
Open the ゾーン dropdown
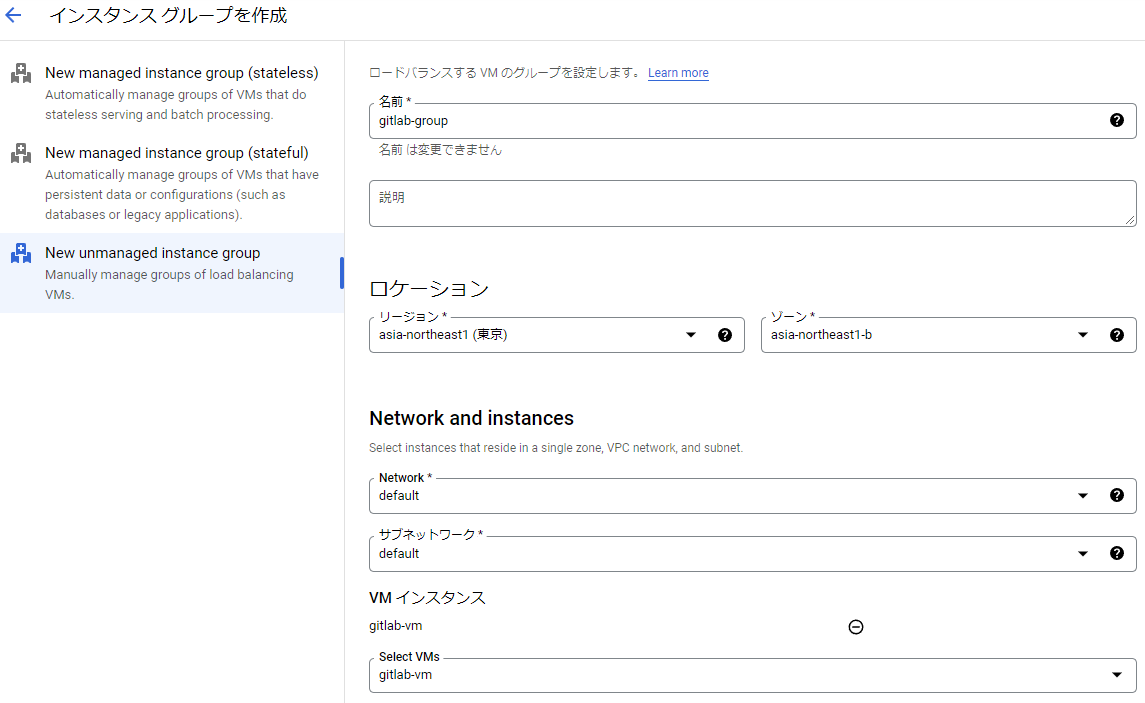[x=1083, y=335]
